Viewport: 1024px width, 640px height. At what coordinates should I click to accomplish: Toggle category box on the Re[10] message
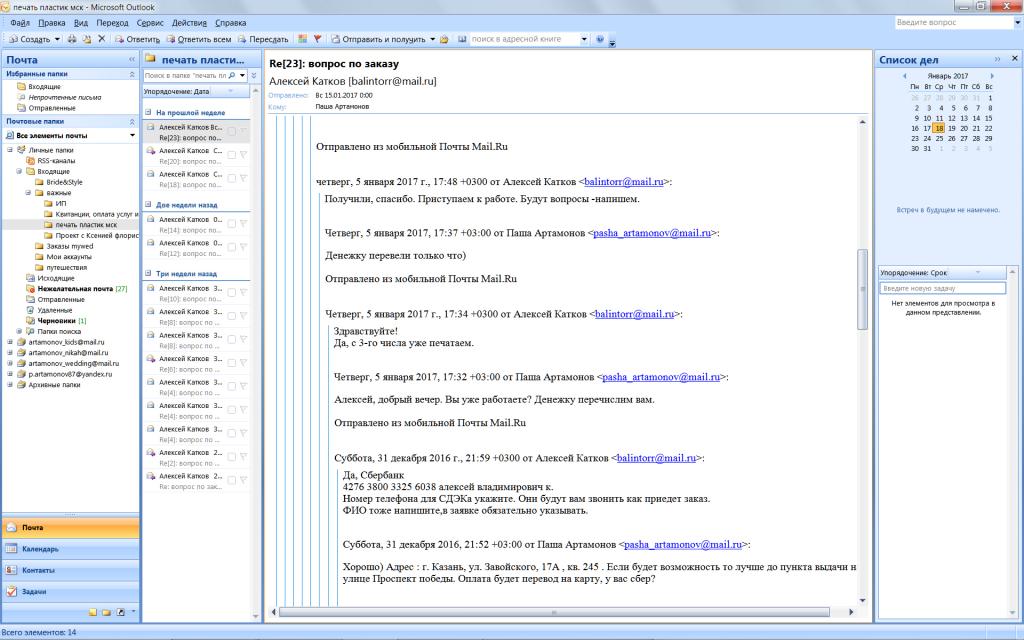(231, 293)
